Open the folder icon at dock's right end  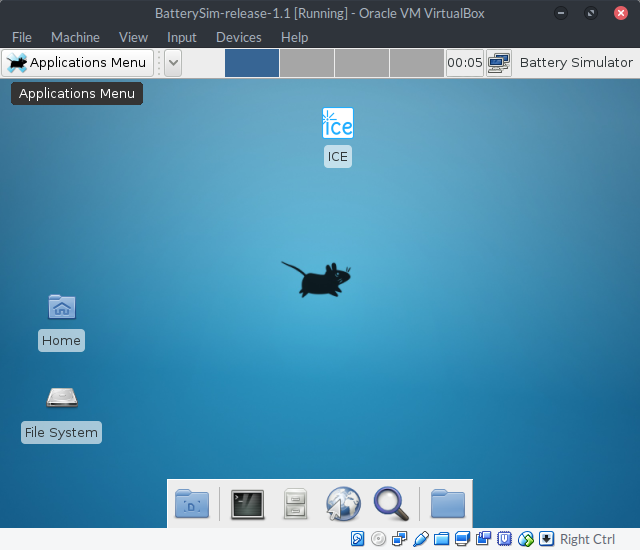click(x=448, y=503)
